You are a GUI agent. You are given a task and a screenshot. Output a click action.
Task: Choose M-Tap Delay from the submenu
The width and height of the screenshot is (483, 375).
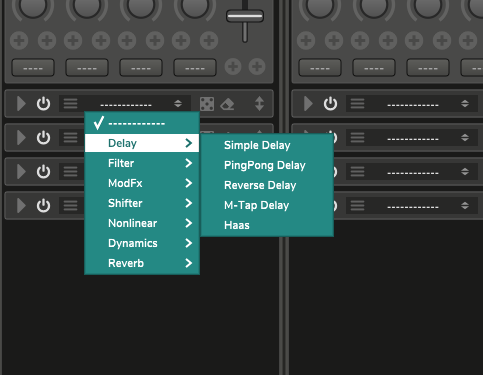pos(267,205)
